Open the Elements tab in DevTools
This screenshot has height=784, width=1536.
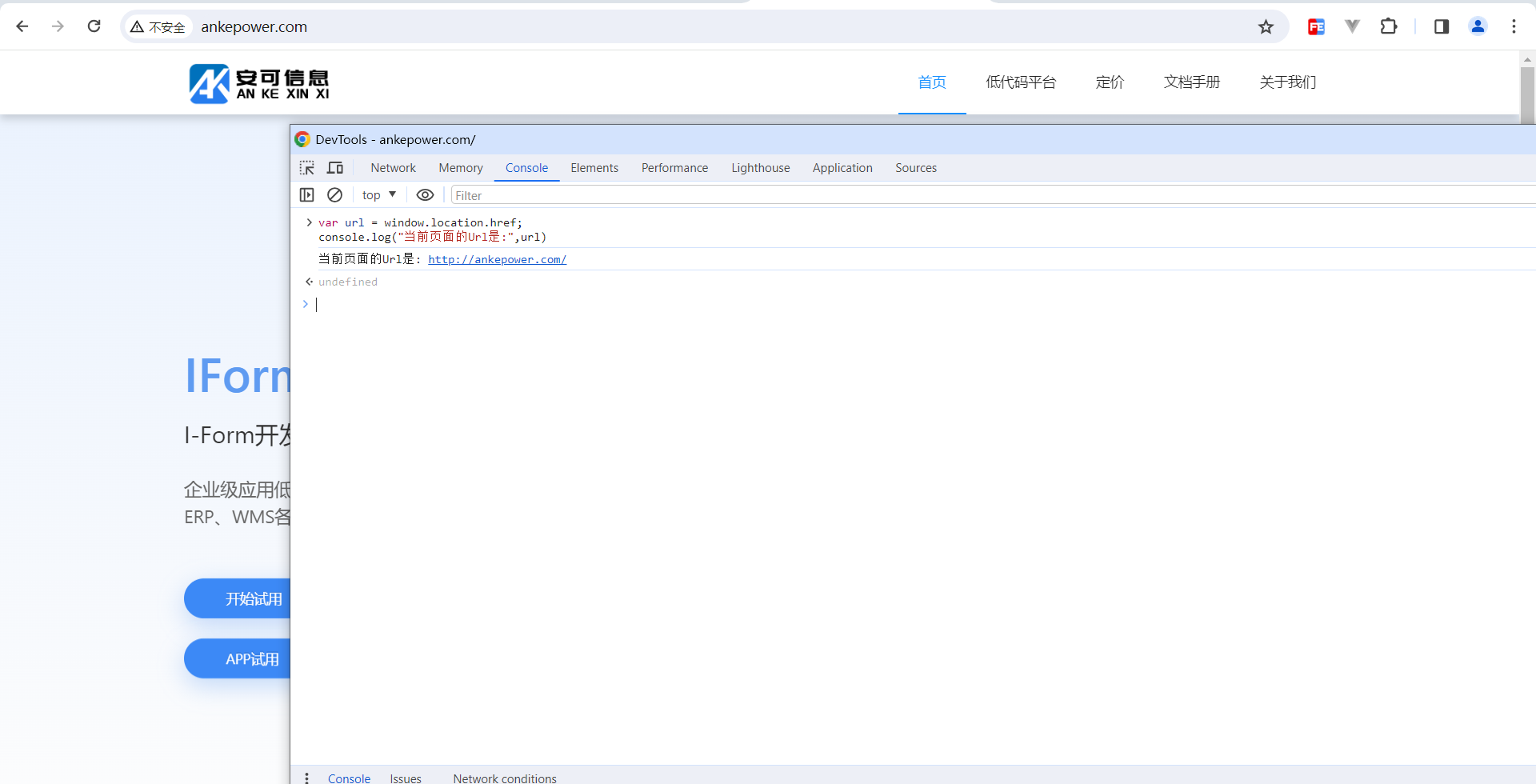pos(594,168)
